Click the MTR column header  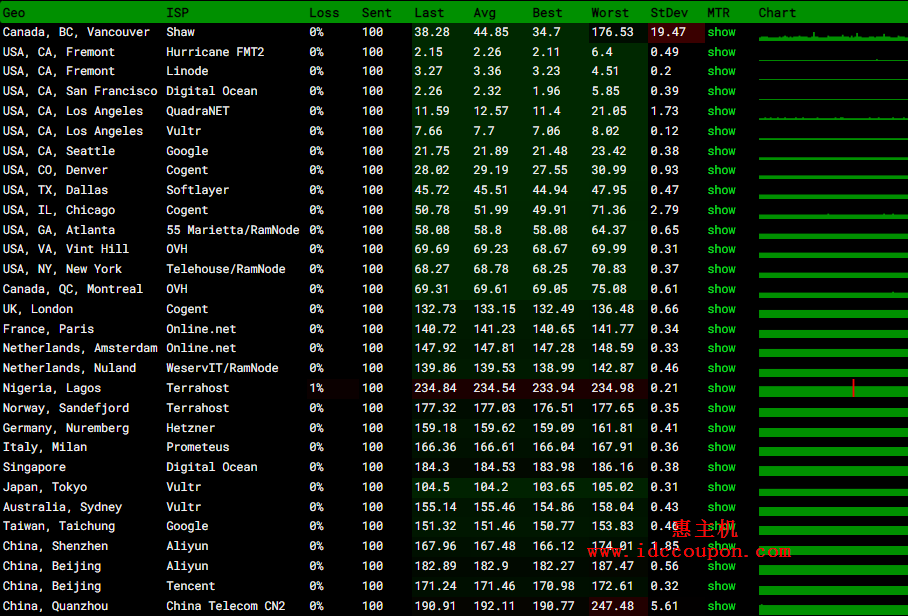coord(719,13)
